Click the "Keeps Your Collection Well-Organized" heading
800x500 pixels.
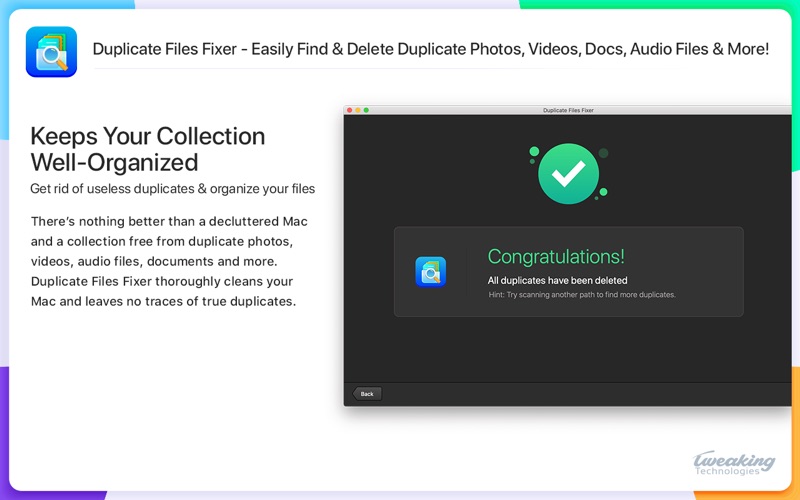147,149
